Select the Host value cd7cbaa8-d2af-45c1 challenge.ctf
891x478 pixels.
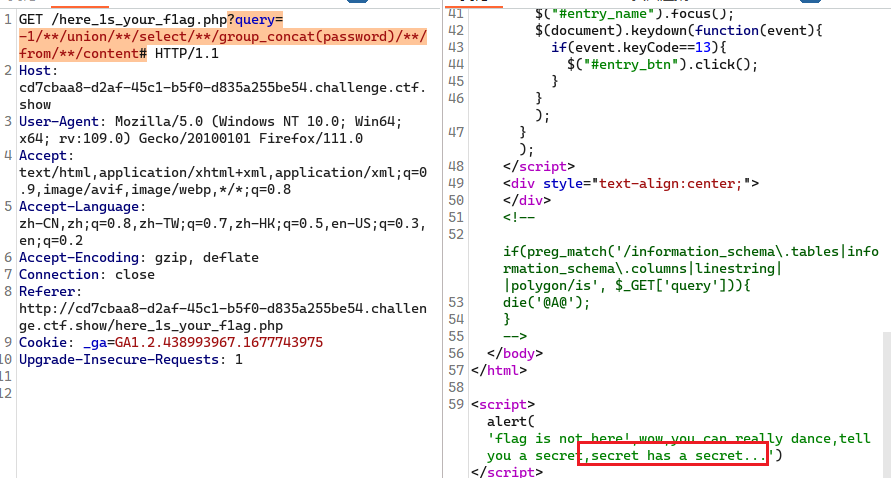click(222, 88)
